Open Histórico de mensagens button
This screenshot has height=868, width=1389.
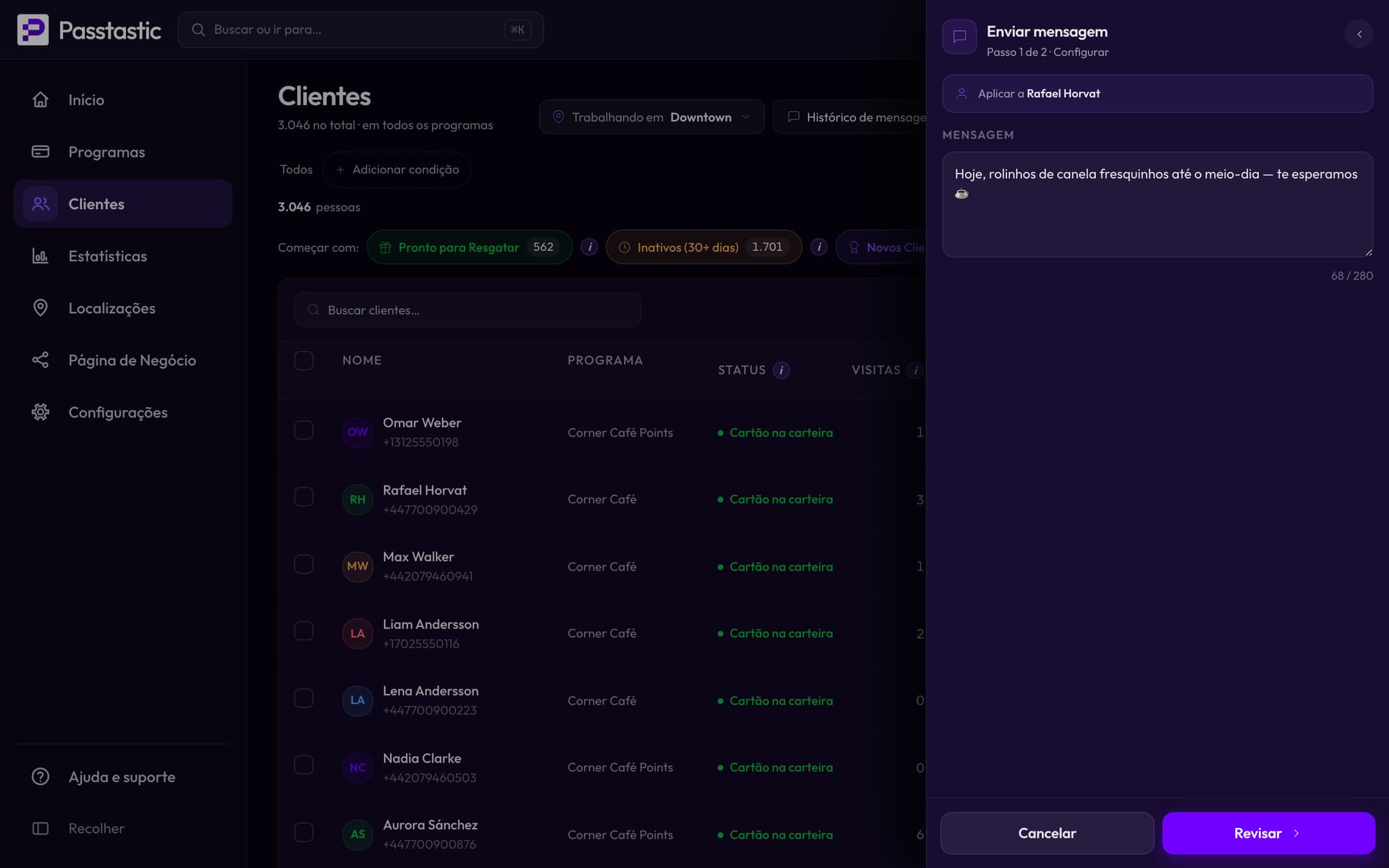coord(850,117)
